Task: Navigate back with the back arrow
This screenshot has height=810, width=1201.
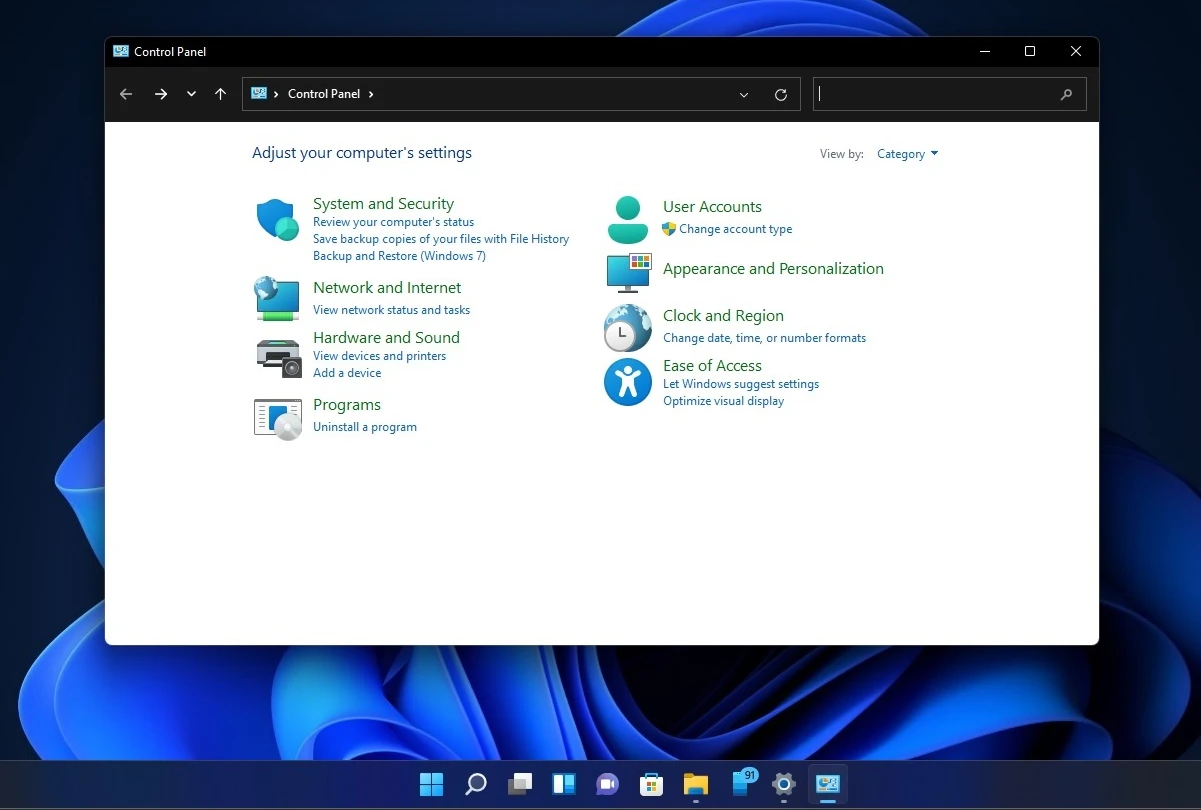Action: click(126, 94)
